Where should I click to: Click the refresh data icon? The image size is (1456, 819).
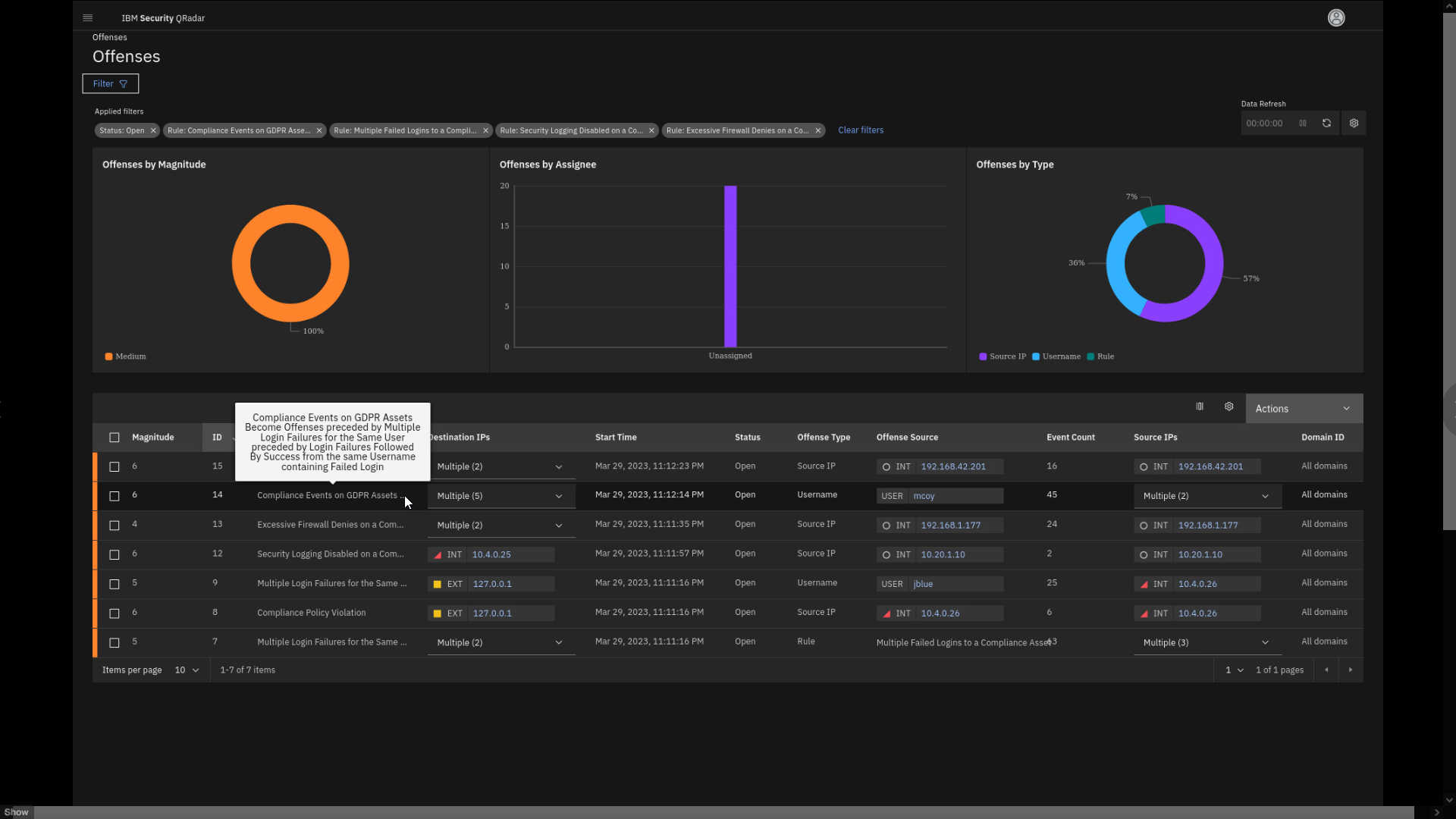coord(1326,123)
